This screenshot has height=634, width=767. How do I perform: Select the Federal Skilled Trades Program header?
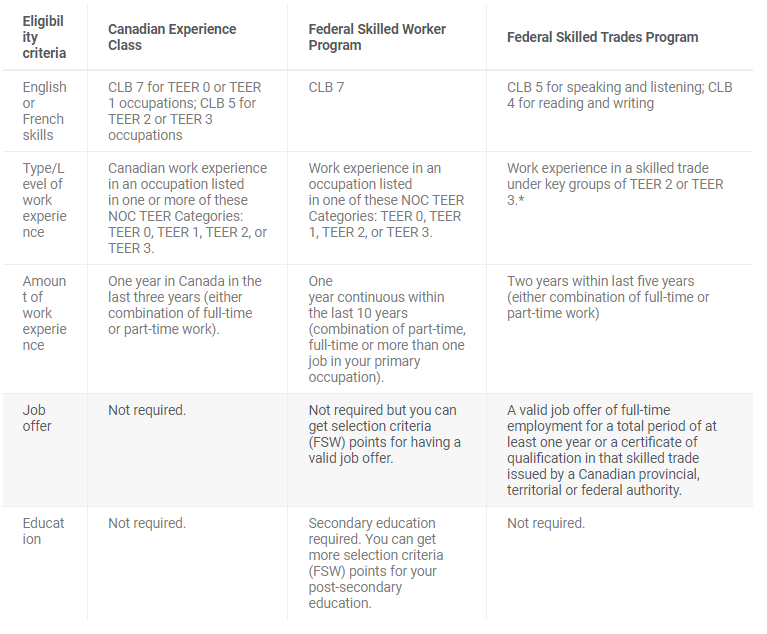602,37
